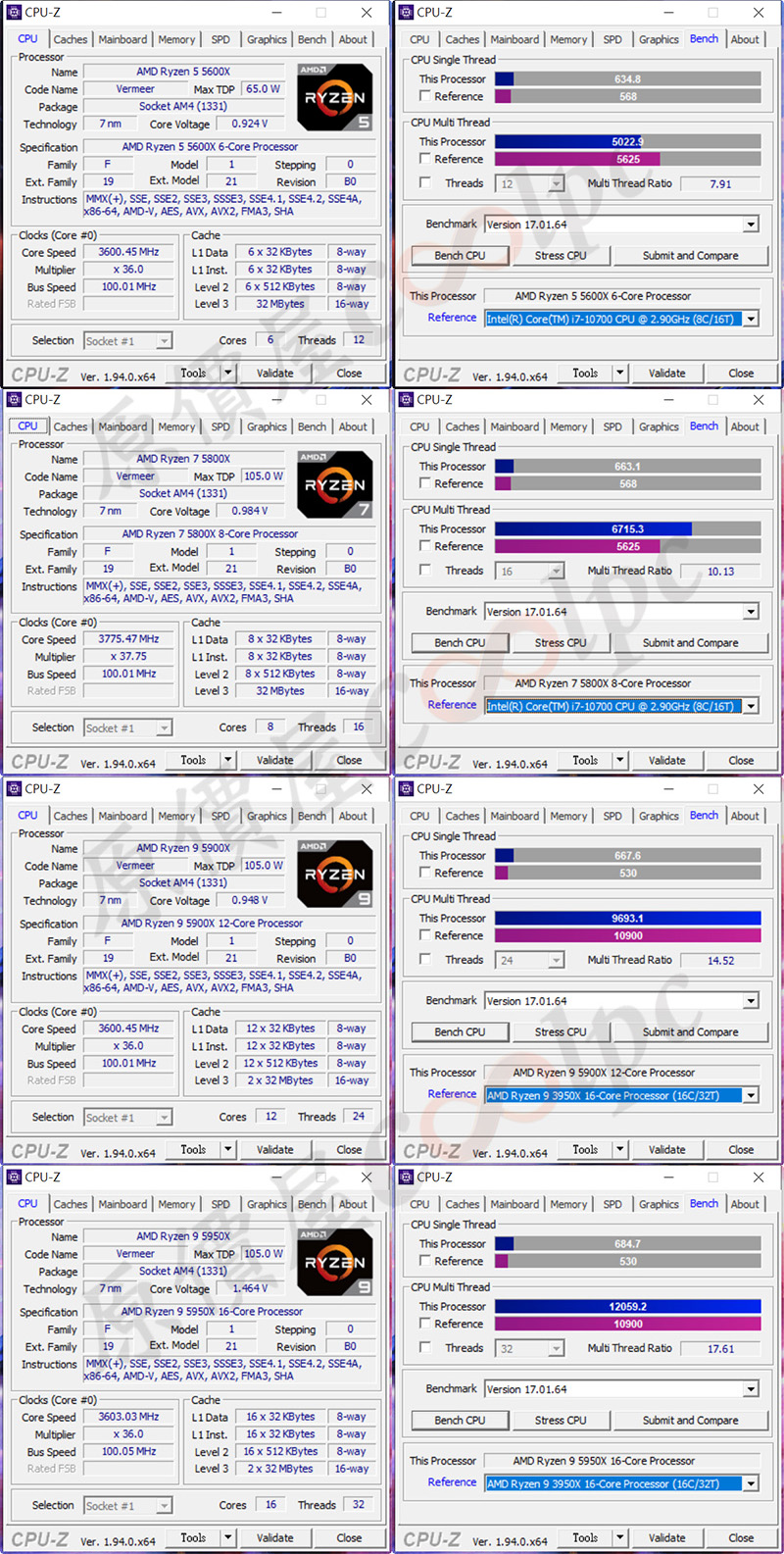Screen dimensions: 784x1554
Task: Click CPU-Z title icon of Ryzen 9 5950X Bench window
Action: pyautogui.click(x=406, y=1178)
